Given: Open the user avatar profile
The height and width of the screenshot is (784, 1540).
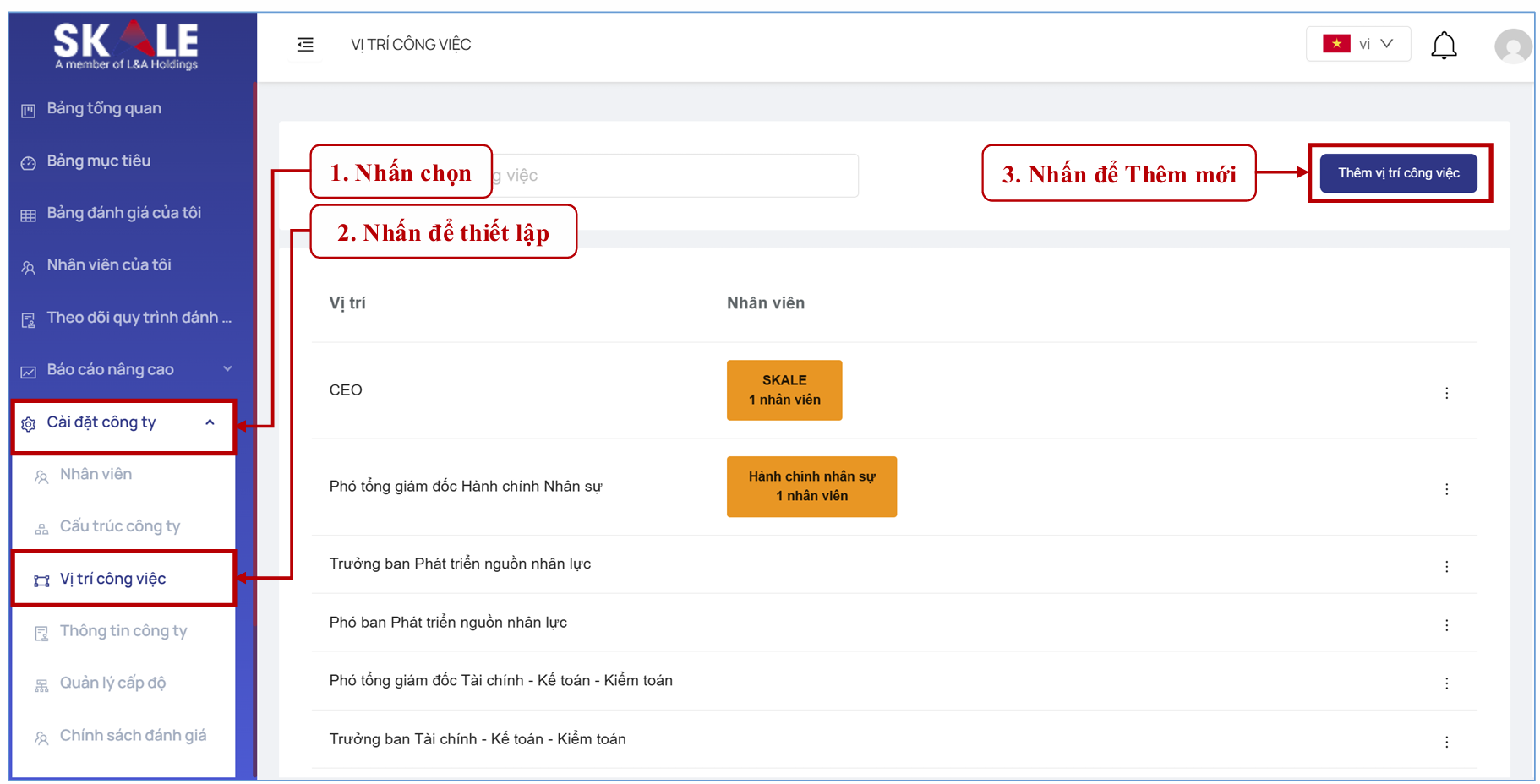Looking at the screenshot, I should [1512, 46].
